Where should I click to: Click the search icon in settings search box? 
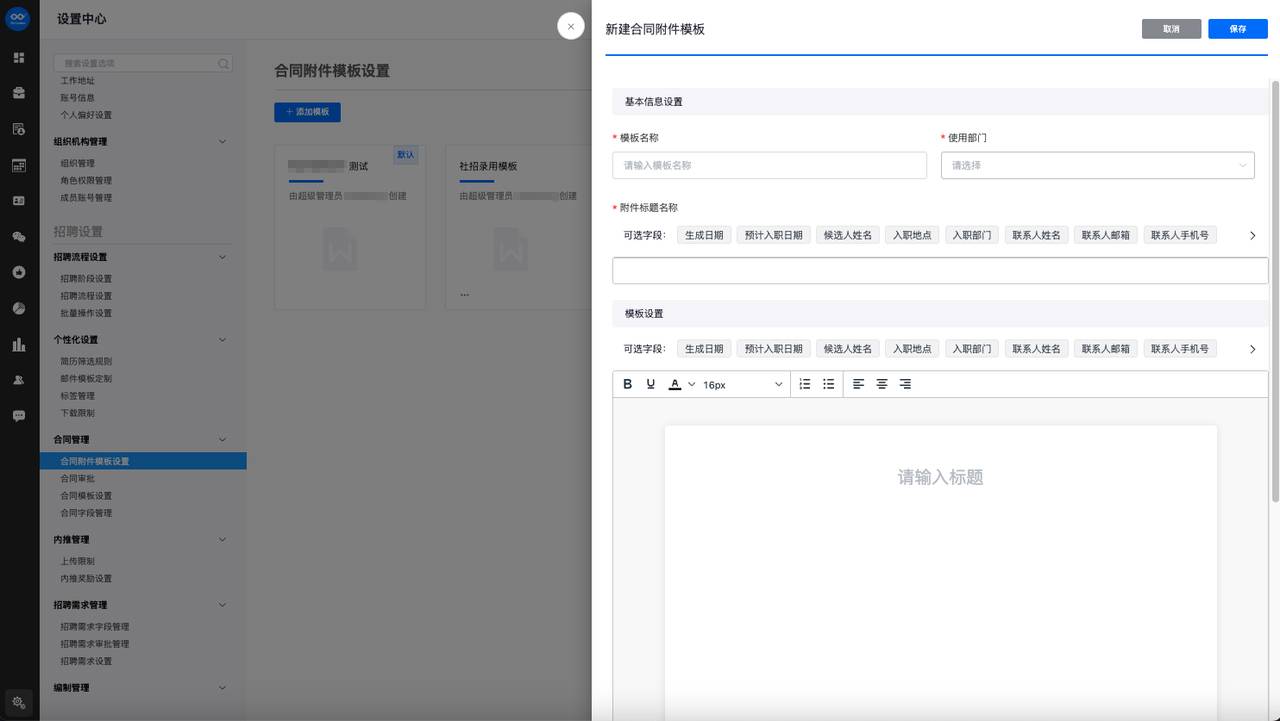coord(224,63)
